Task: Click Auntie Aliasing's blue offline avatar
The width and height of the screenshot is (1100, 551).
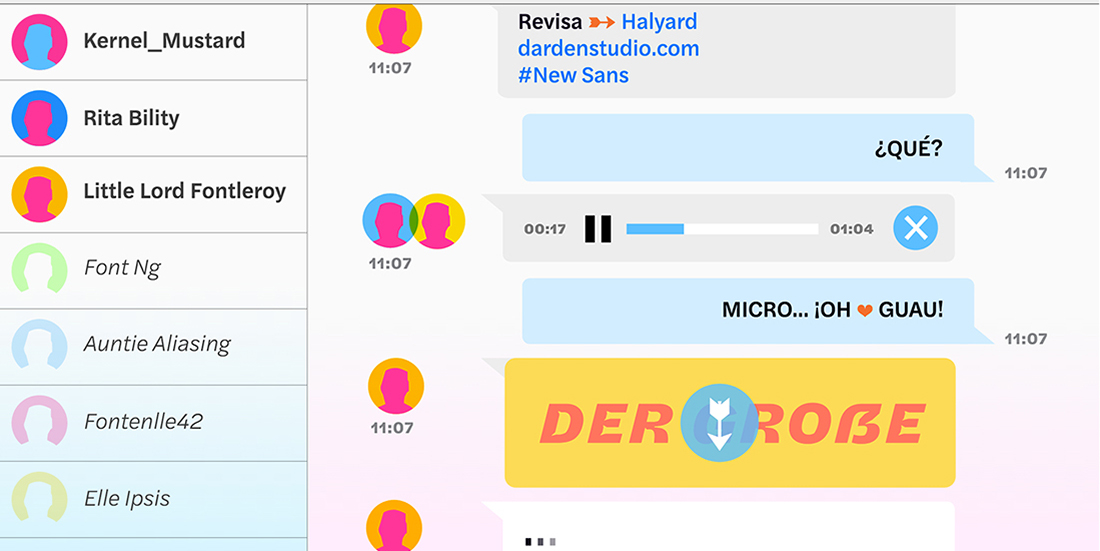Action: click(x=39, y=345)
